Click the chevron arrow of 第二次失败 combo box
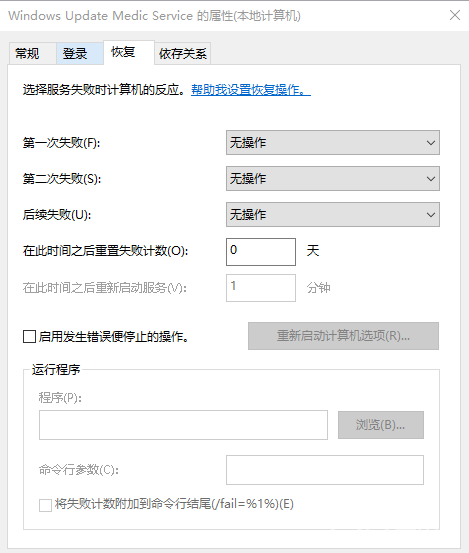469x553 pixels. (x=431, y=179)
